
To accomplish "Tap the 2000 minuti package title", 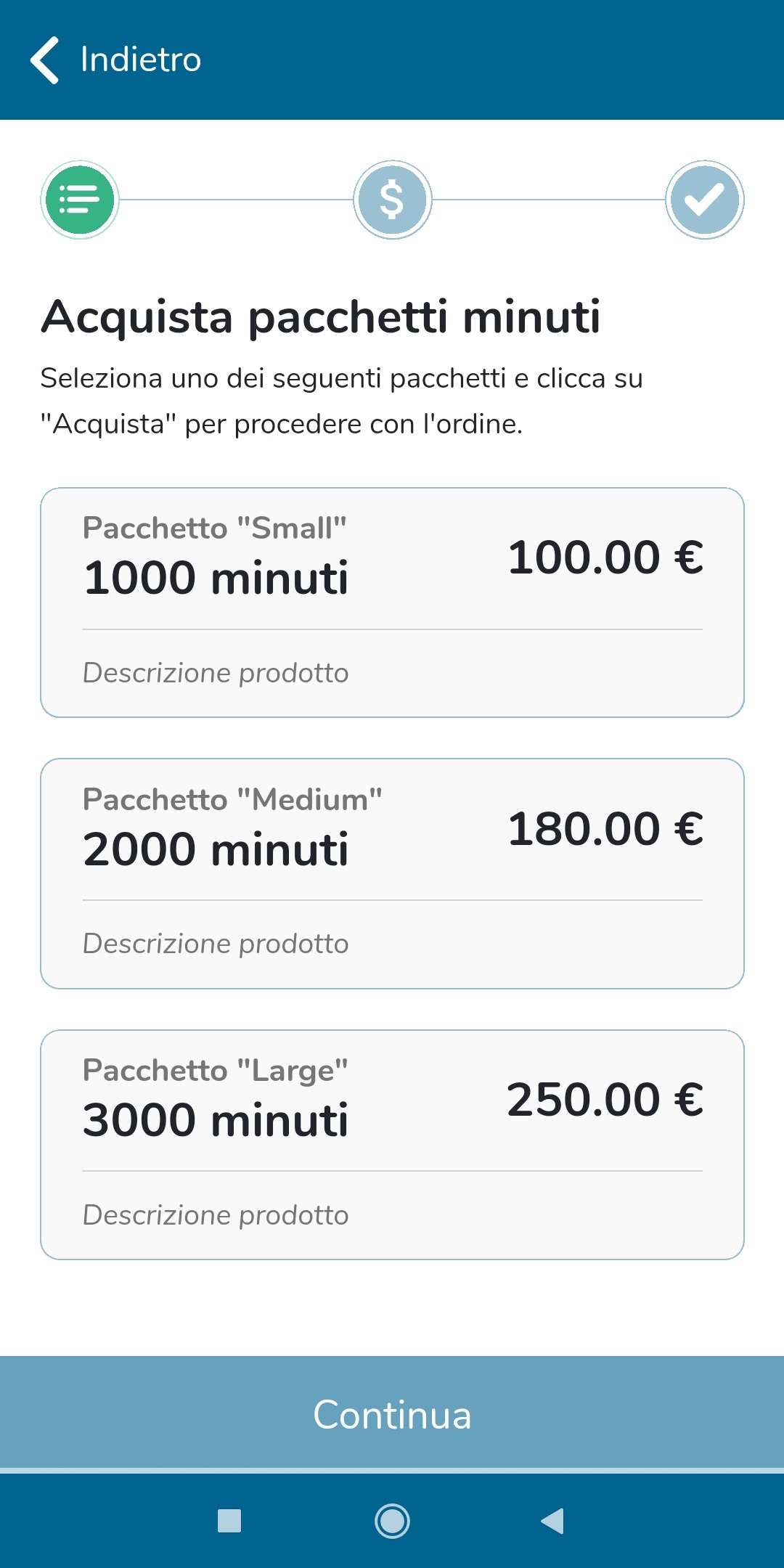I will (x=216, y=849).
